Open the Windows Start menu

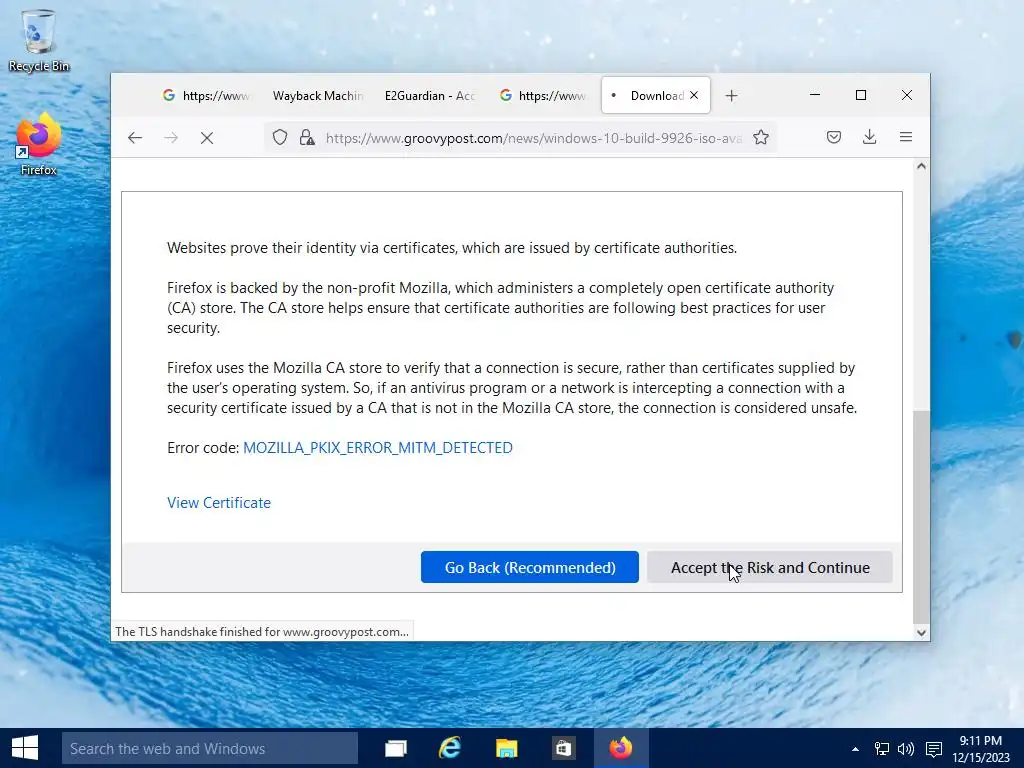[25, 748]
